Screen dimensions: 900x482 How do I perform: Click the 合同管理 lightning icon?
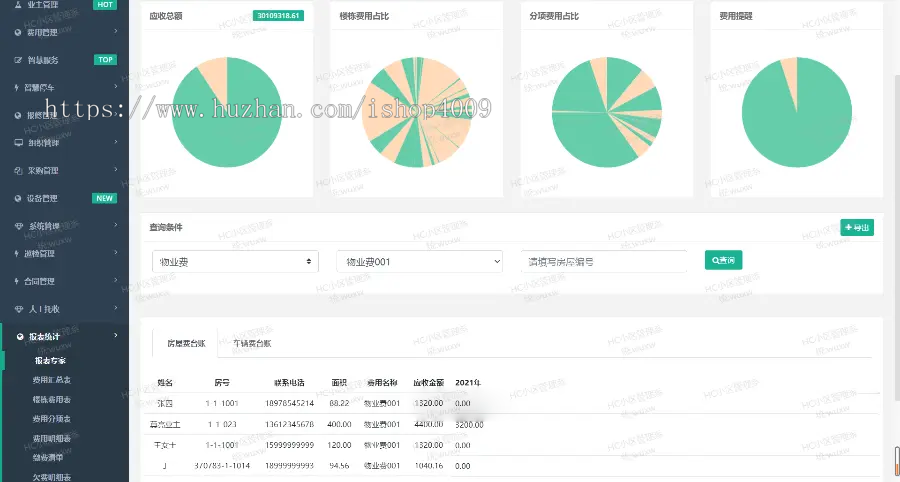pos(17,281)
